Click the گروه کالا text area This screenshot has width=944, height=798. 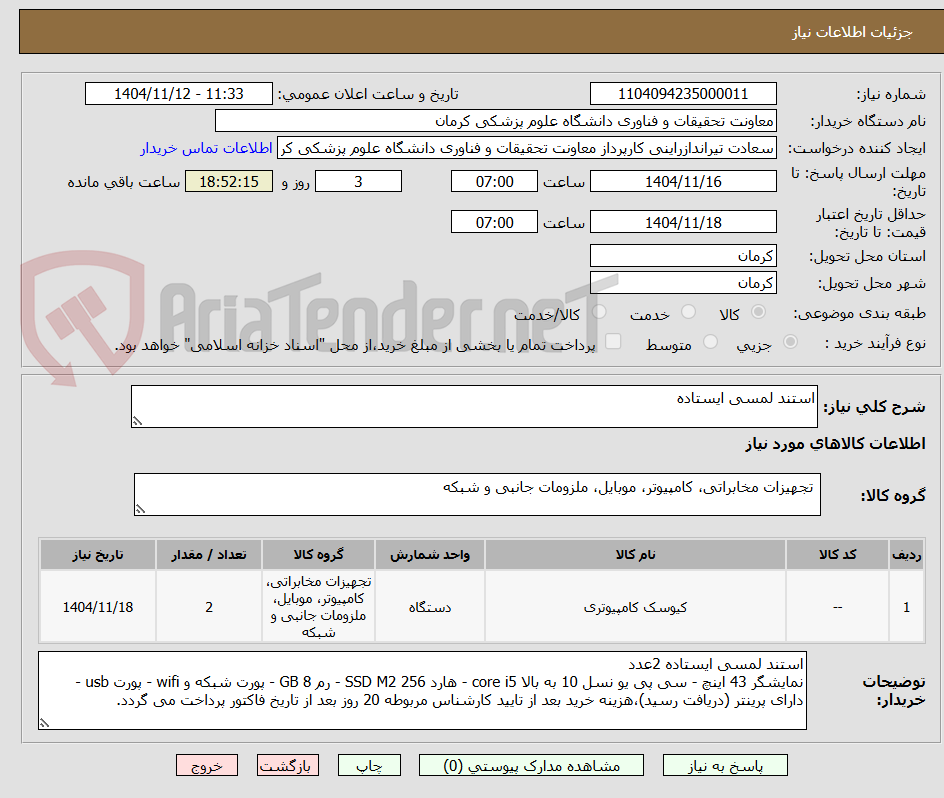[x=477, y=494]
